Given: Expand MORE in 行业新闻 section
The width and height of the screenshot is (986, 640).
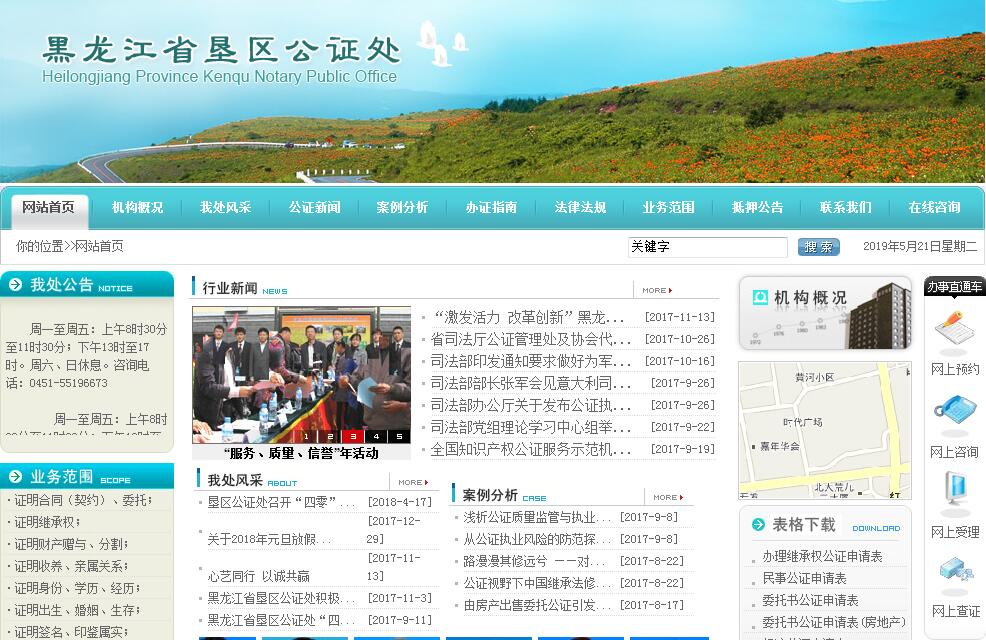Looking at the screenshot, I should point(656,290).
